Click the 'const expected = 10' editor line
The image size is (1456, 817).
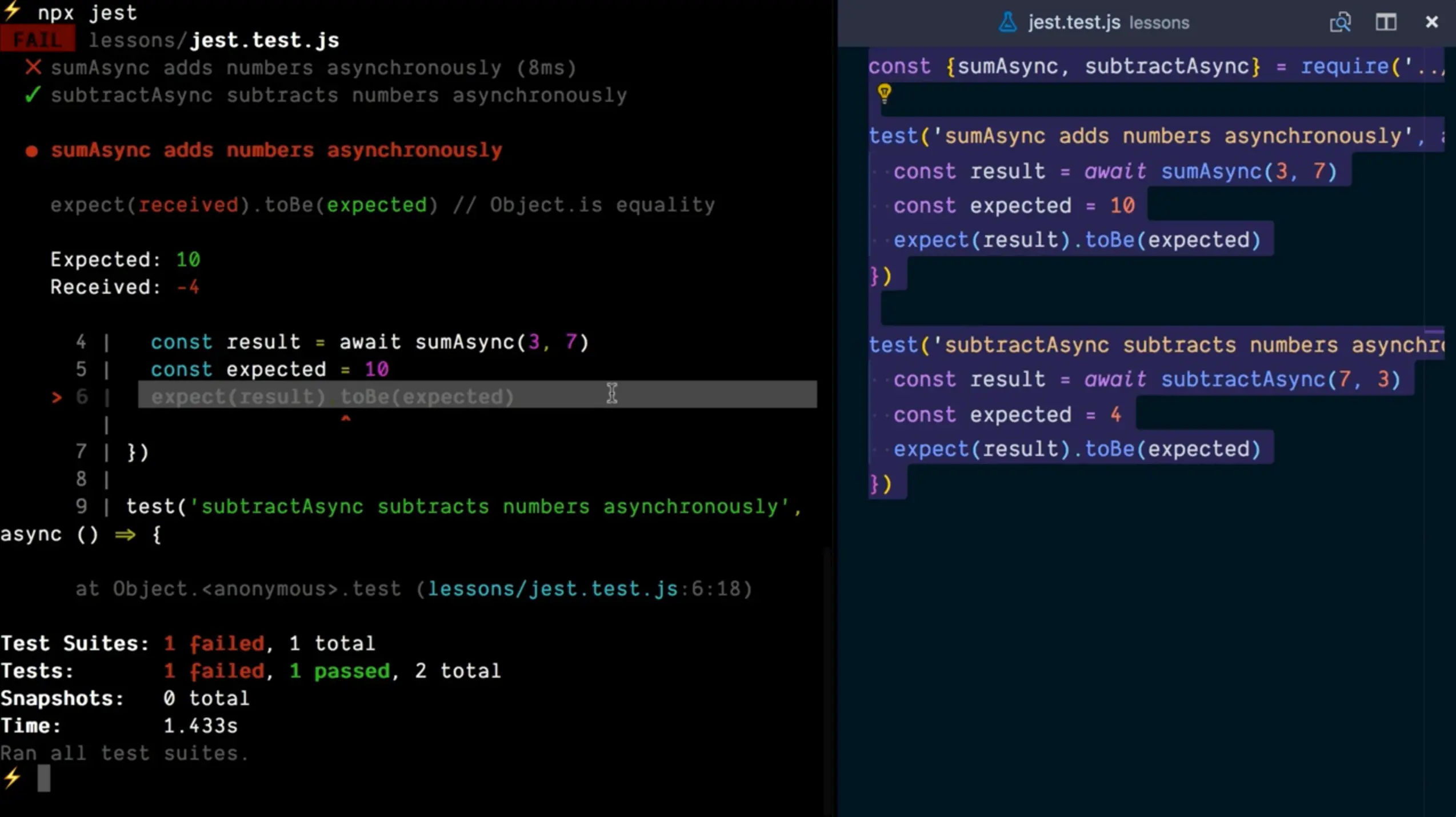coord(1013,206)
